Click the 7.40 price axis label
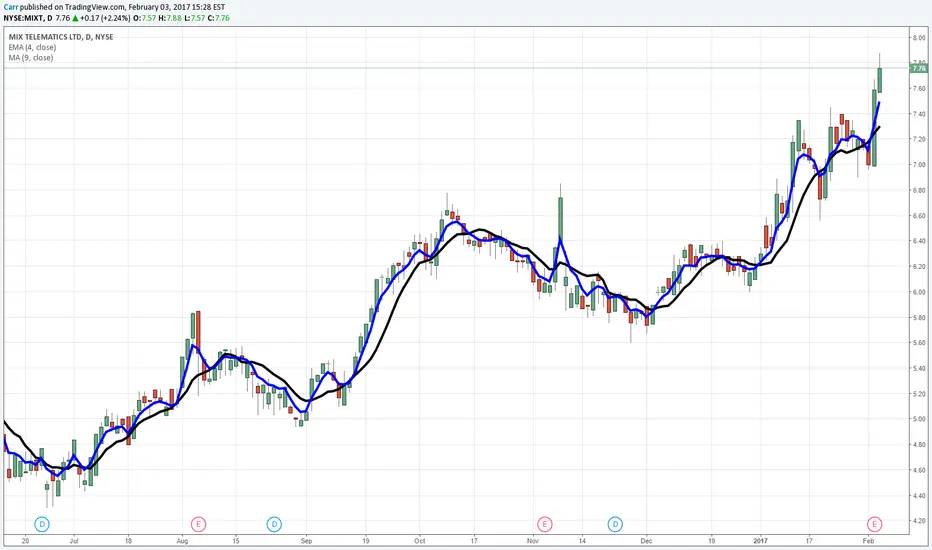This screenshot has width=932, height=550. (x=919, y=114)
